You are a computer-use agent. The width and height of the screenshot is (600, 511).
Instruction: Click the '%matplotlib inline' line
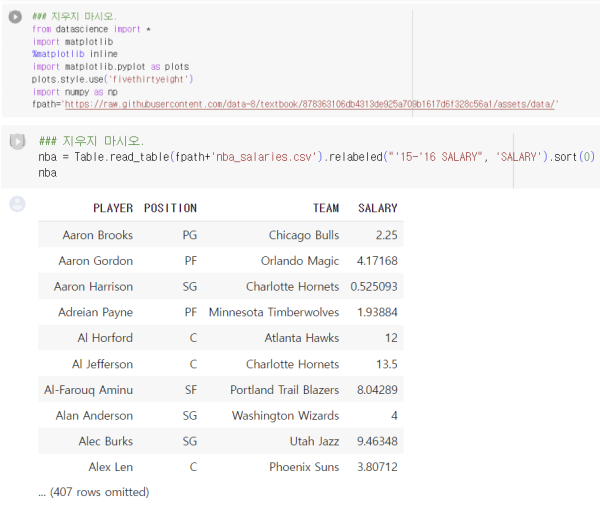[75, 54]
